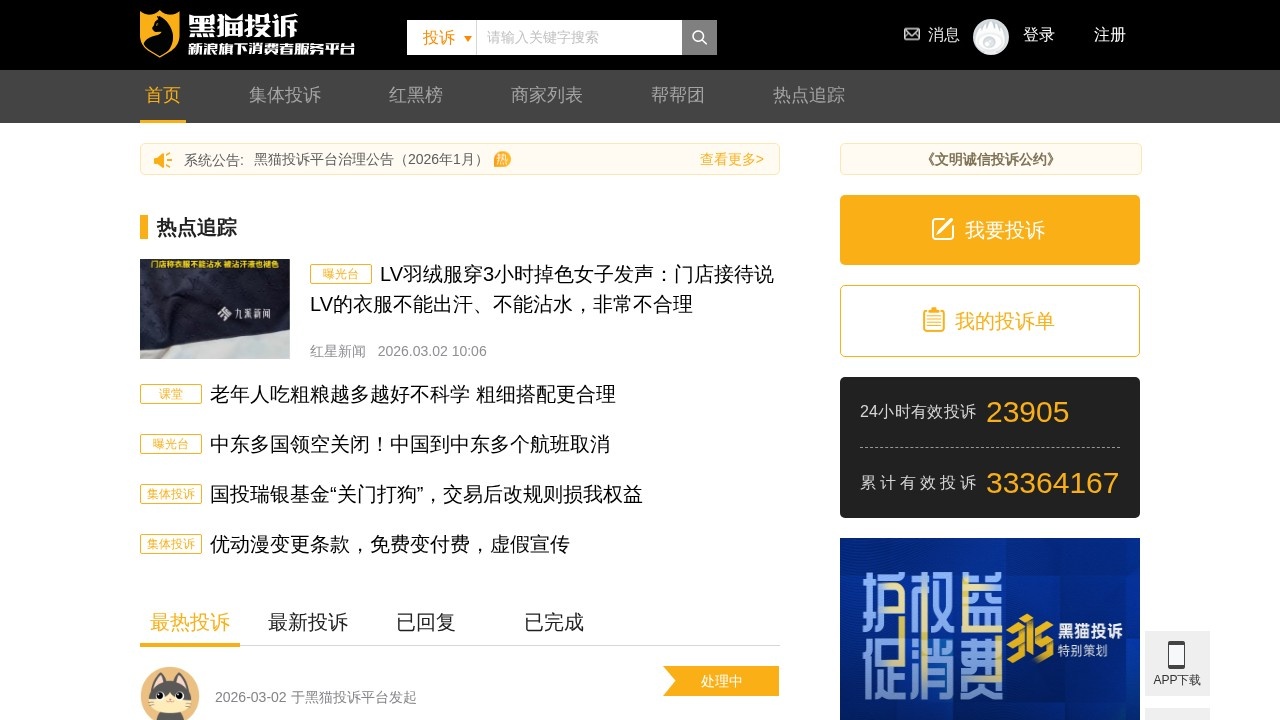Go to 集体投诉 in the navigation bar
1280x720 pixels.
coord(285,95)
